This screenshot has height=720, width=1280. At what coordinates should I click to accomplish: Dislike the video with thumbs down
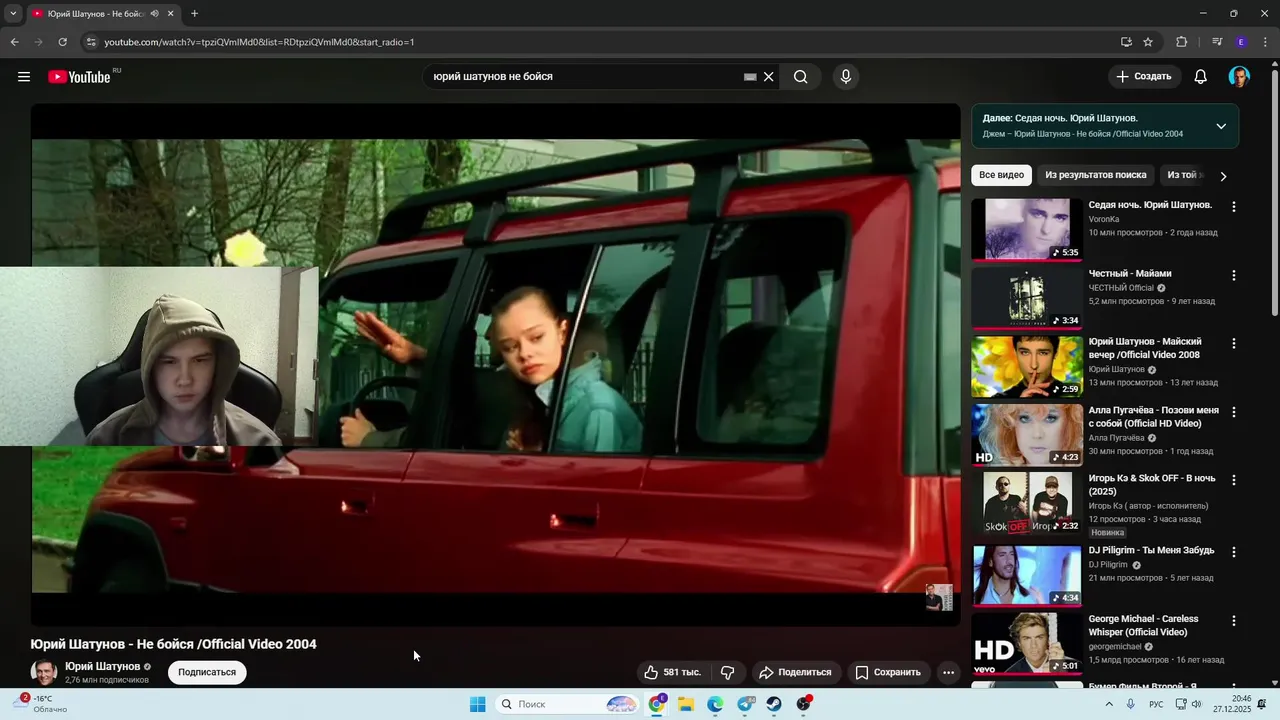[x=728, y=673]
